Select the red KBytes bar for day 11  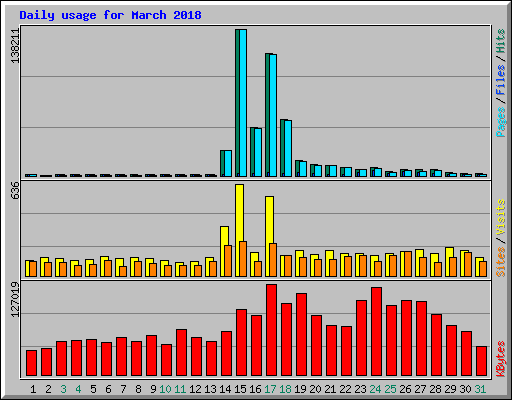coord(181,353)
